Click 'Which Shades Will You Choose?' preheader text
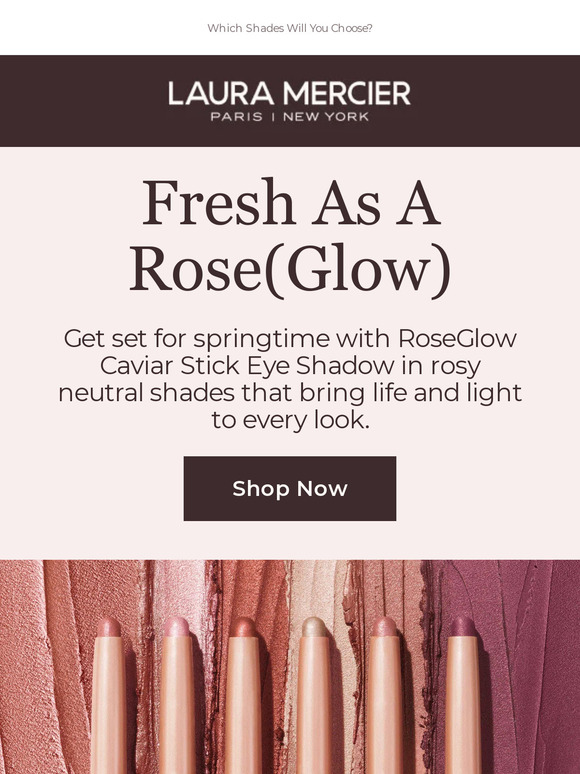This screenshot has height=774, width=580. [290, 28]
